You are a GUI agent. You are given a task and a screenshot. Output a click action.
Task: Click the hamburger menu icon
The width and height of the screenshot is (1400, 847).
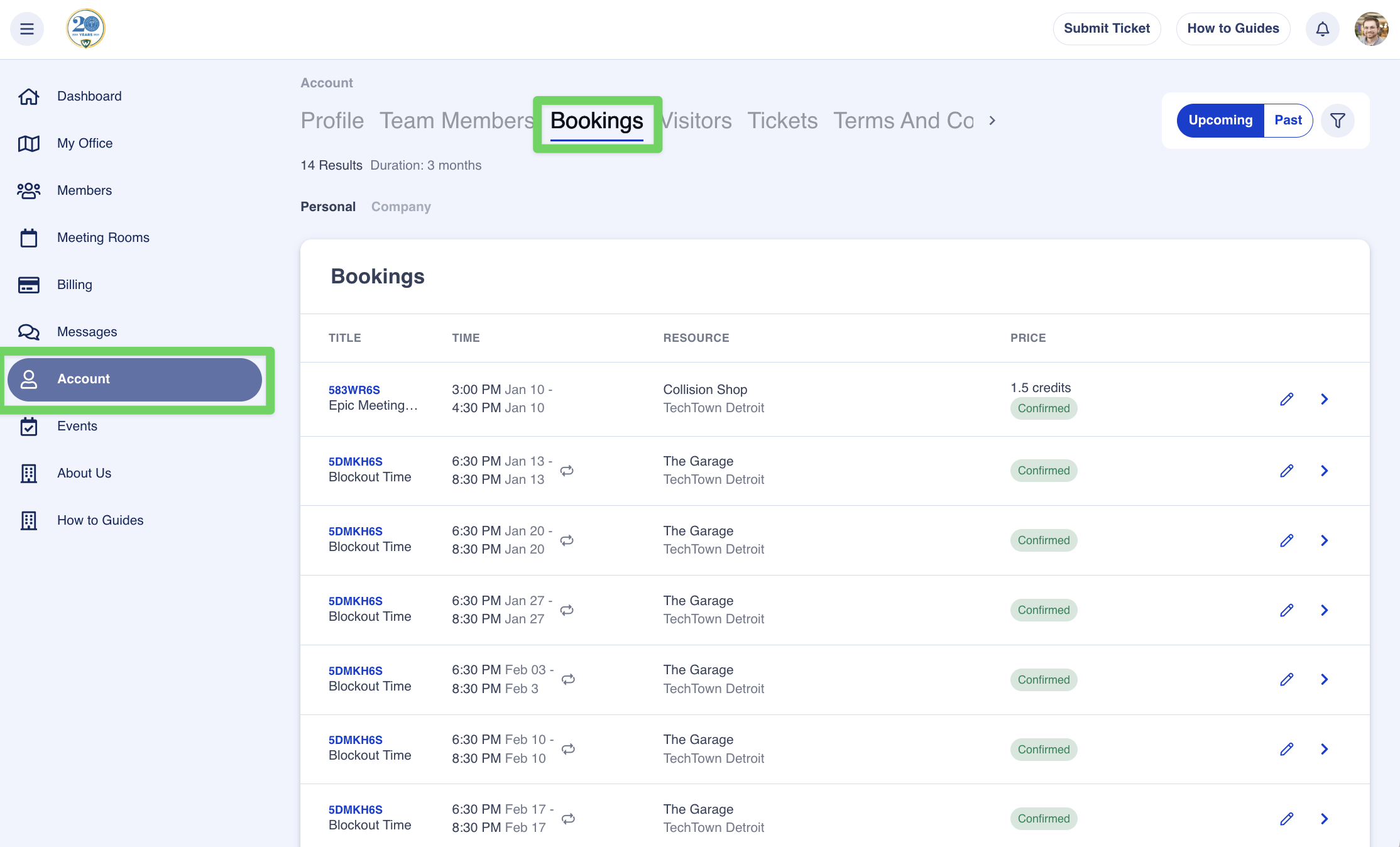(27, 29)
